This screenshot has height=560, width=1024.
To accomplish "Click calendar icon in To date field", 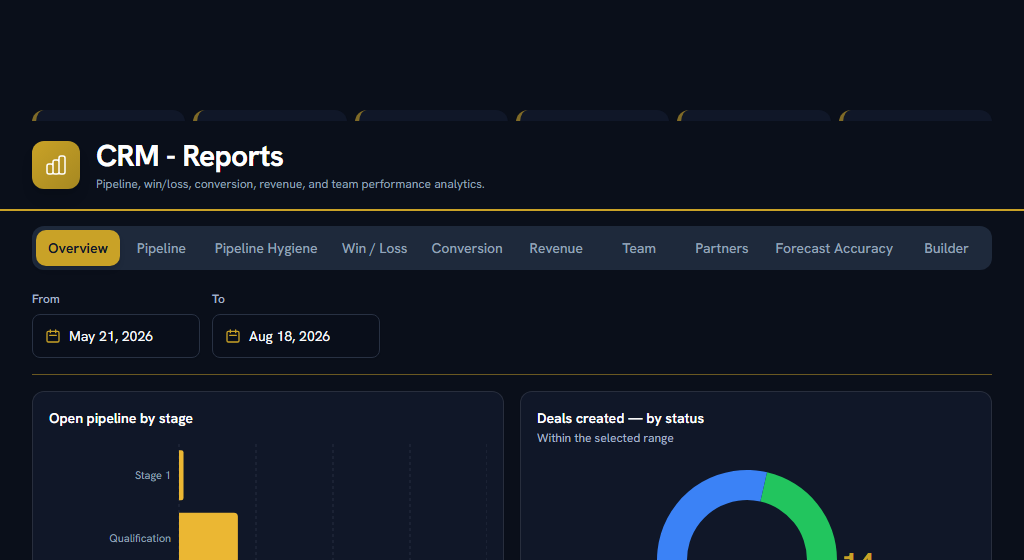I will point(232,336).
